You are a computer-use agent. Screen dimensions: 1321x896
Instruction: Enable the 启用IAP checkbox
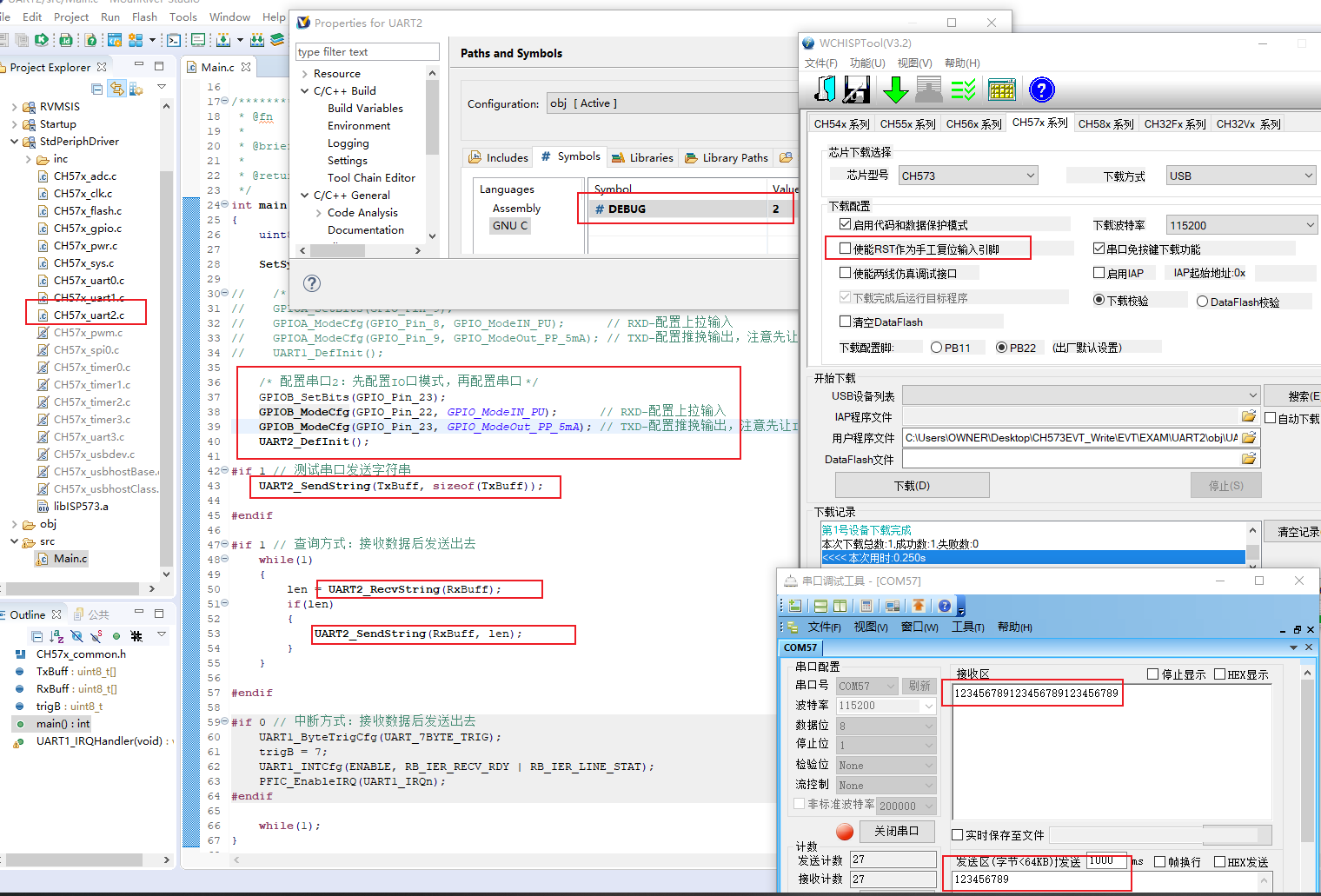tap(1099, 273)
